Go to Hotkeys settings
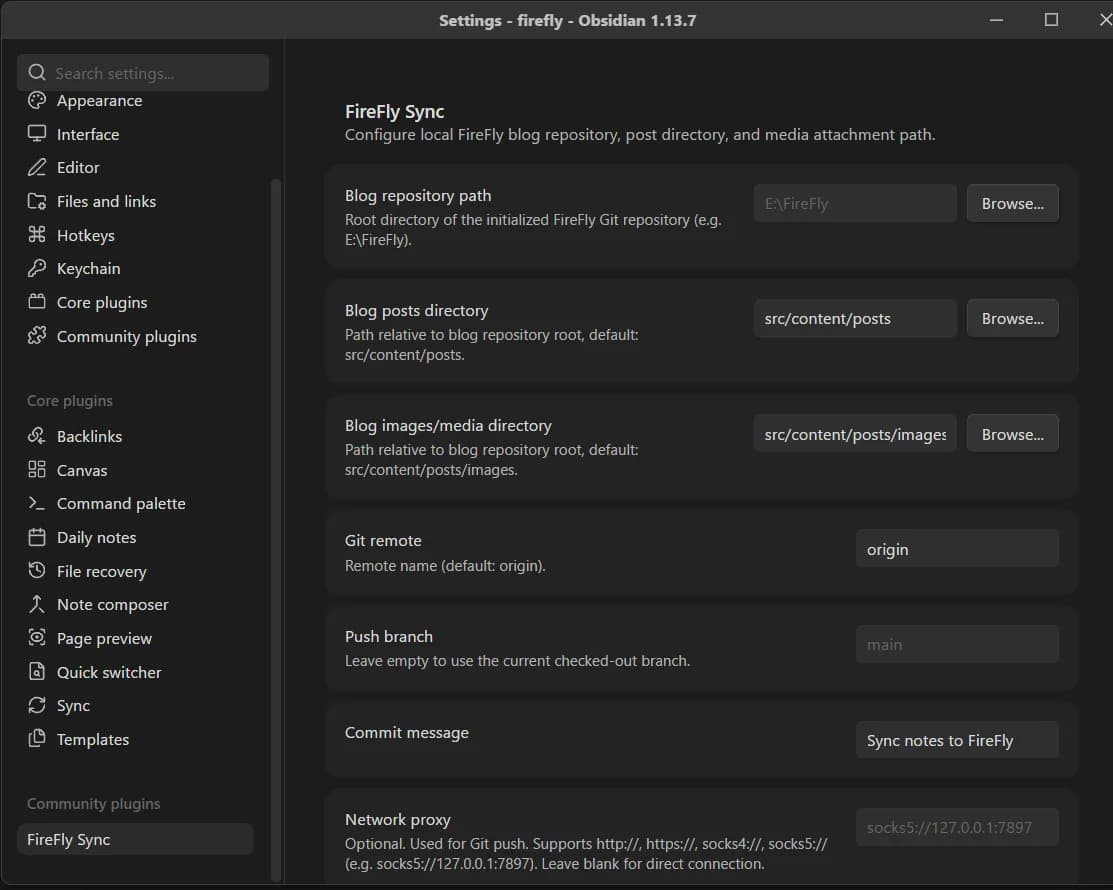The height and width of the screenshot is (890, 1113). (135, 235)
